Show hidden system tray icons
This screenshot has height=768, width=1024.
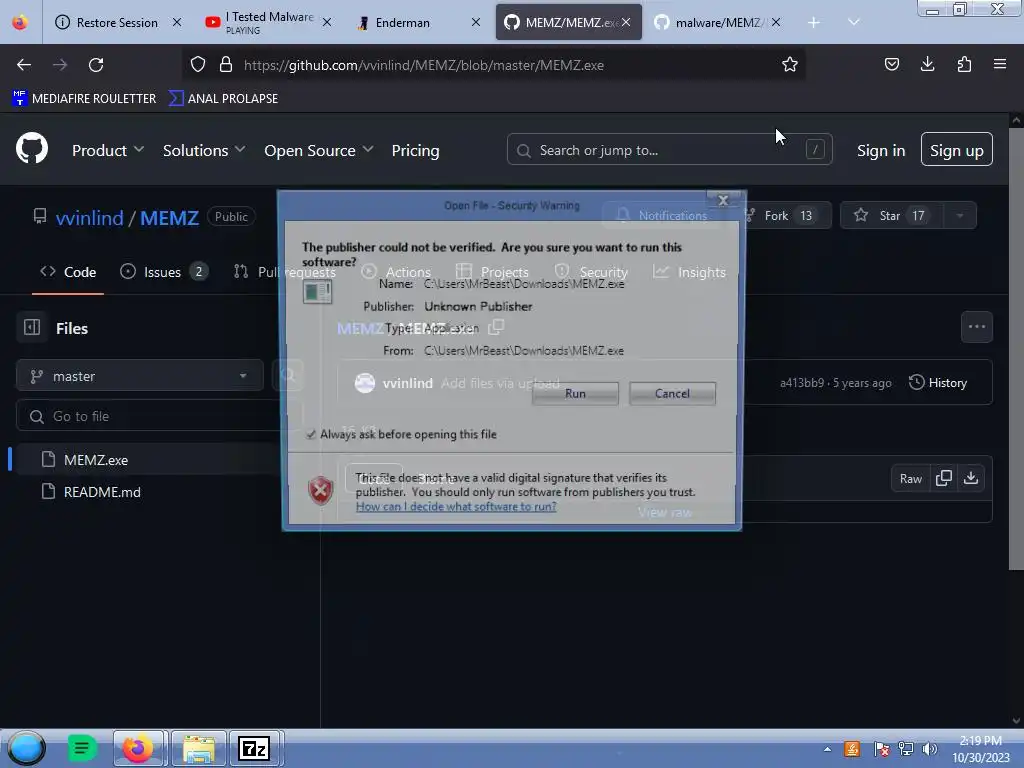(827, 750)
